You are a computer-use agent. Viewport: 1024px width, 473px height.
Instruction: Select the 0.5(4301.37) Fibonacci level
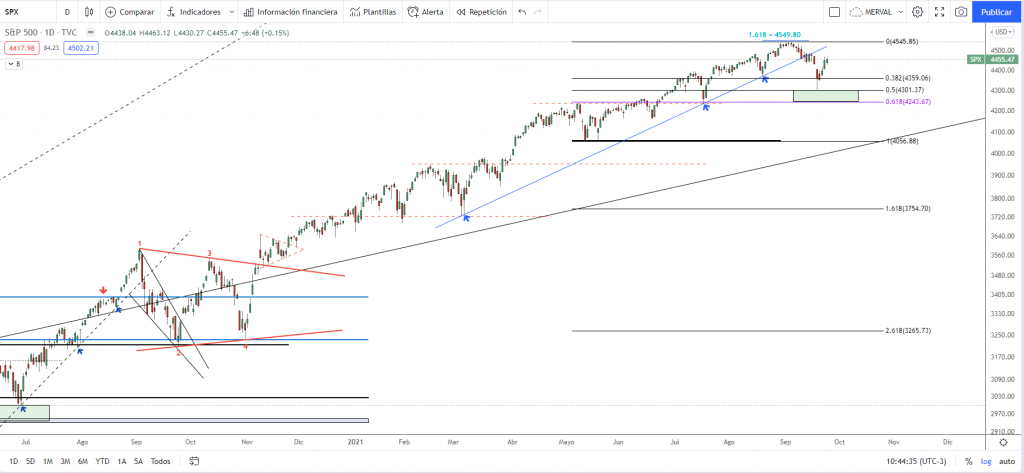pyautogui.click(x=904, y=90)
